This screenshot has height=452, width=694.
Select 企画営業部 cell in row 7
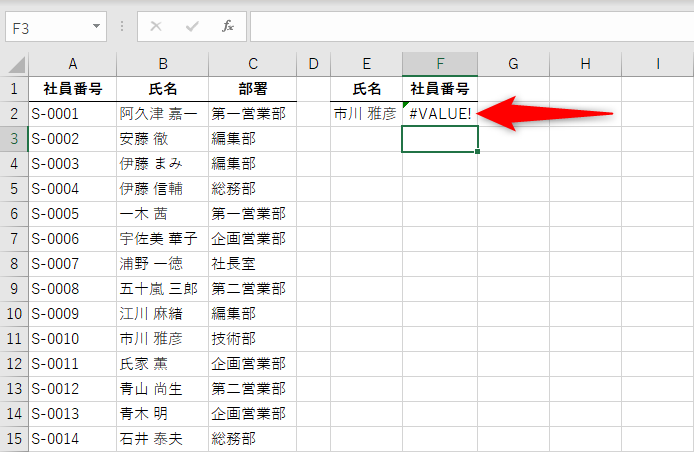pos(252,239)
